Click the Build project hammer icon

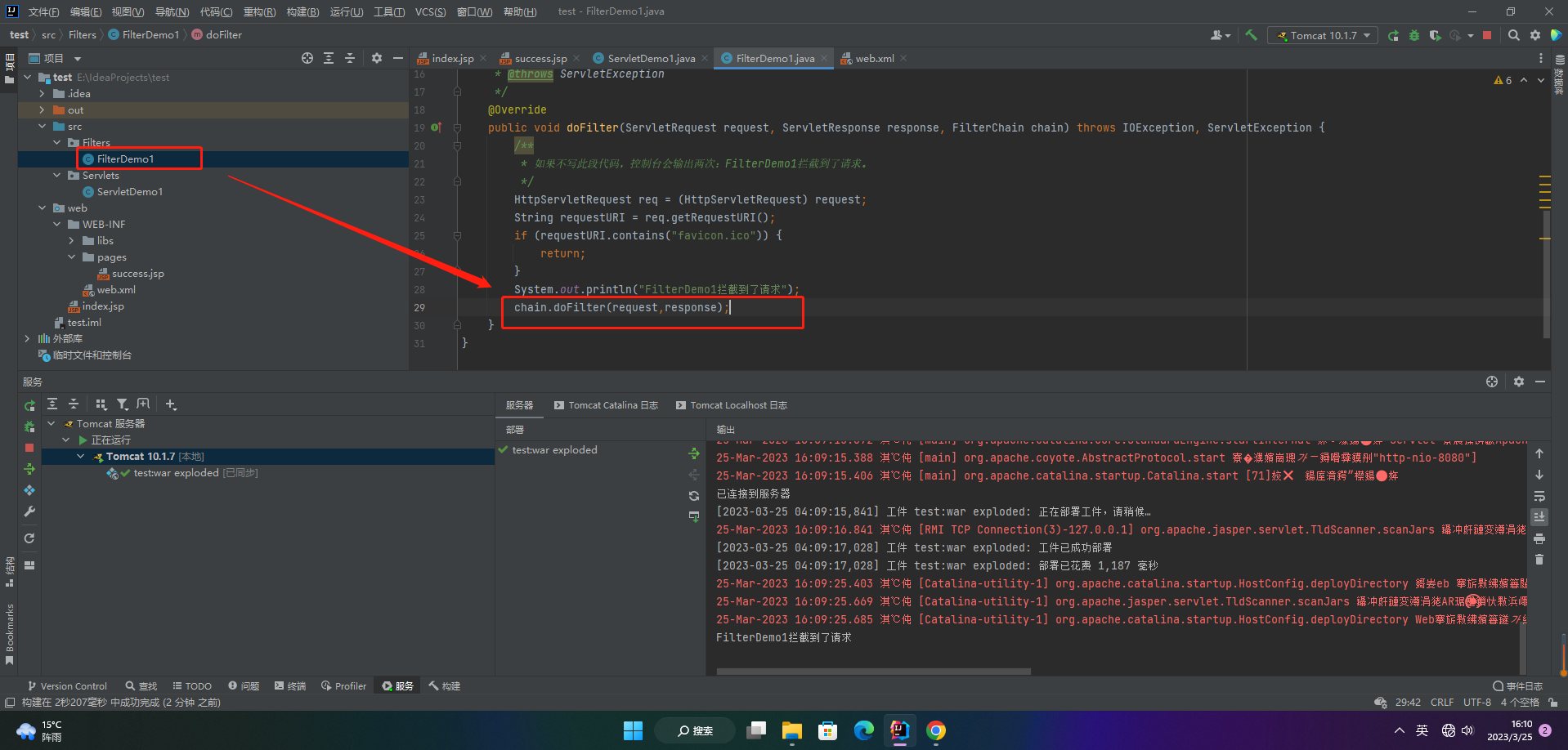tap(1251, 35)
